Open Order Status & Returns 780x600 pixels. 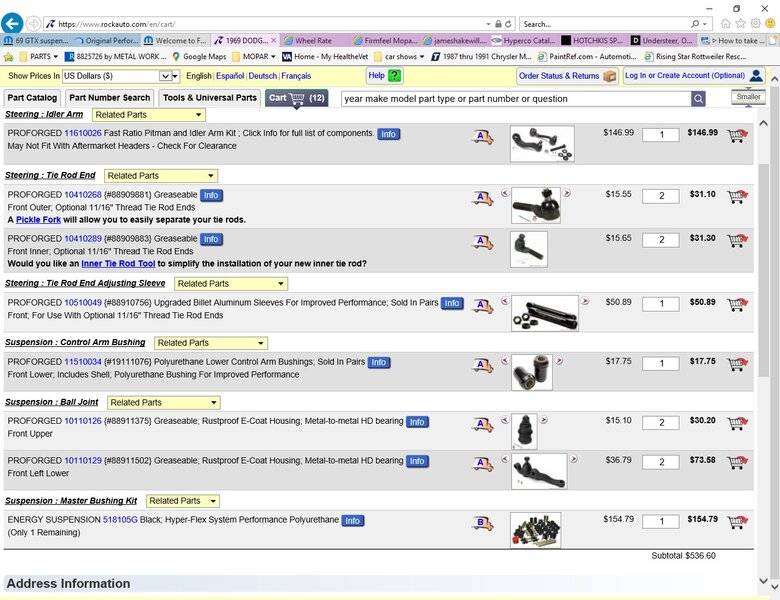coord(567,76)
